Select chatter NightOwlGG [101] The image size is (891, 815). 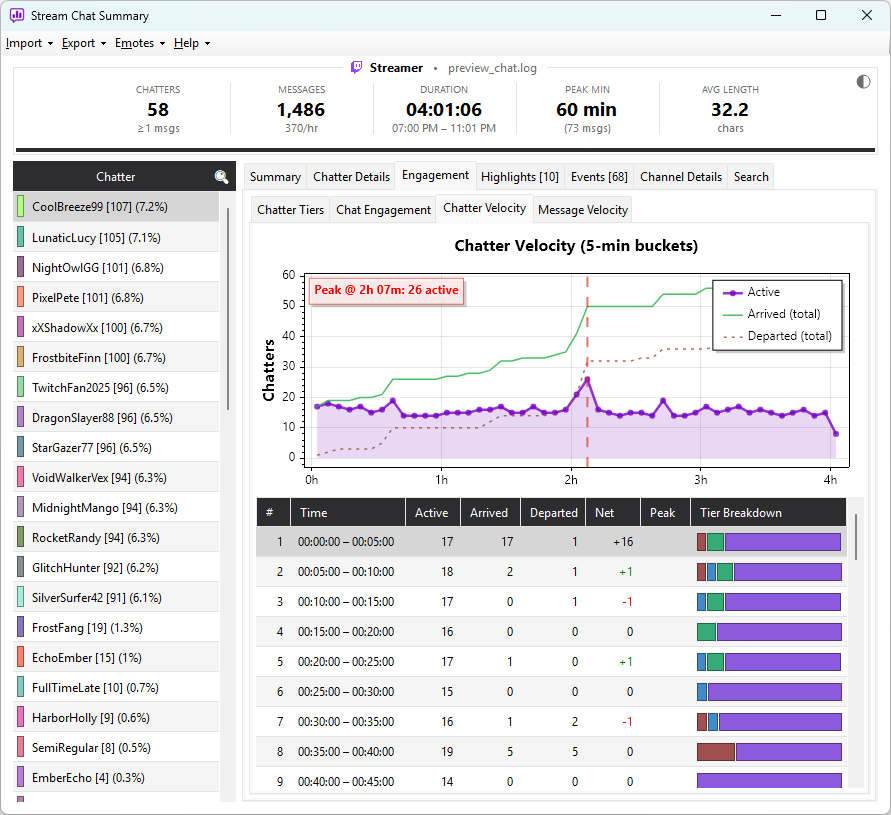click(116, 267)
